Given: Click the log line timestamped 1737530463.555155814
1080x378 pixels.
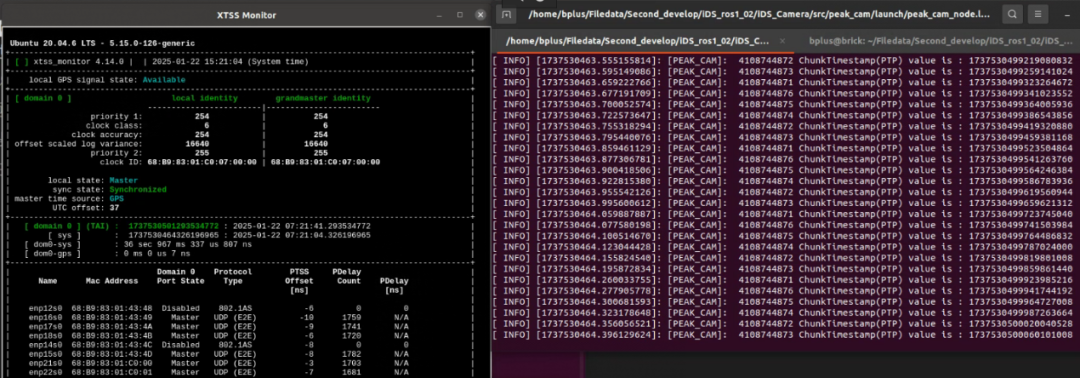Looking at the screenshot, I should tap(782, 61).
